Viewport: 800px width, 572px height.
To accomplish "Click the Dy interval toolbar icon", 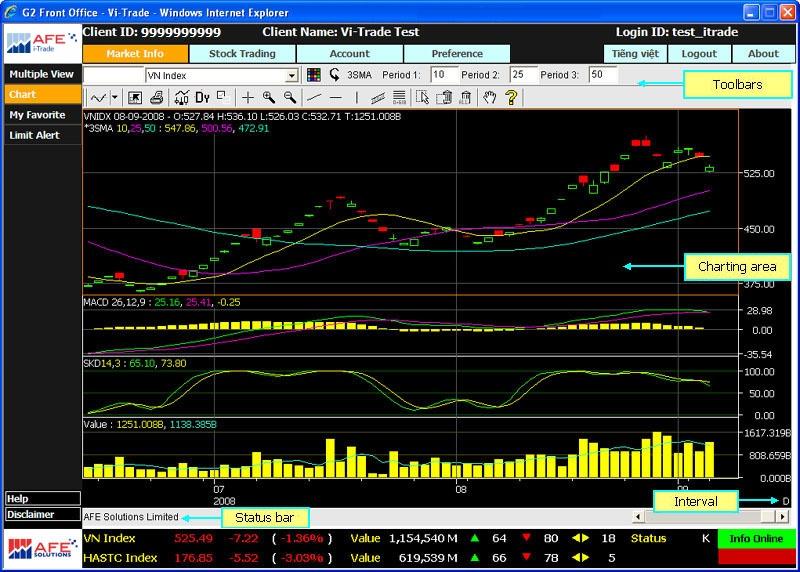I will (x=203, y=97).
